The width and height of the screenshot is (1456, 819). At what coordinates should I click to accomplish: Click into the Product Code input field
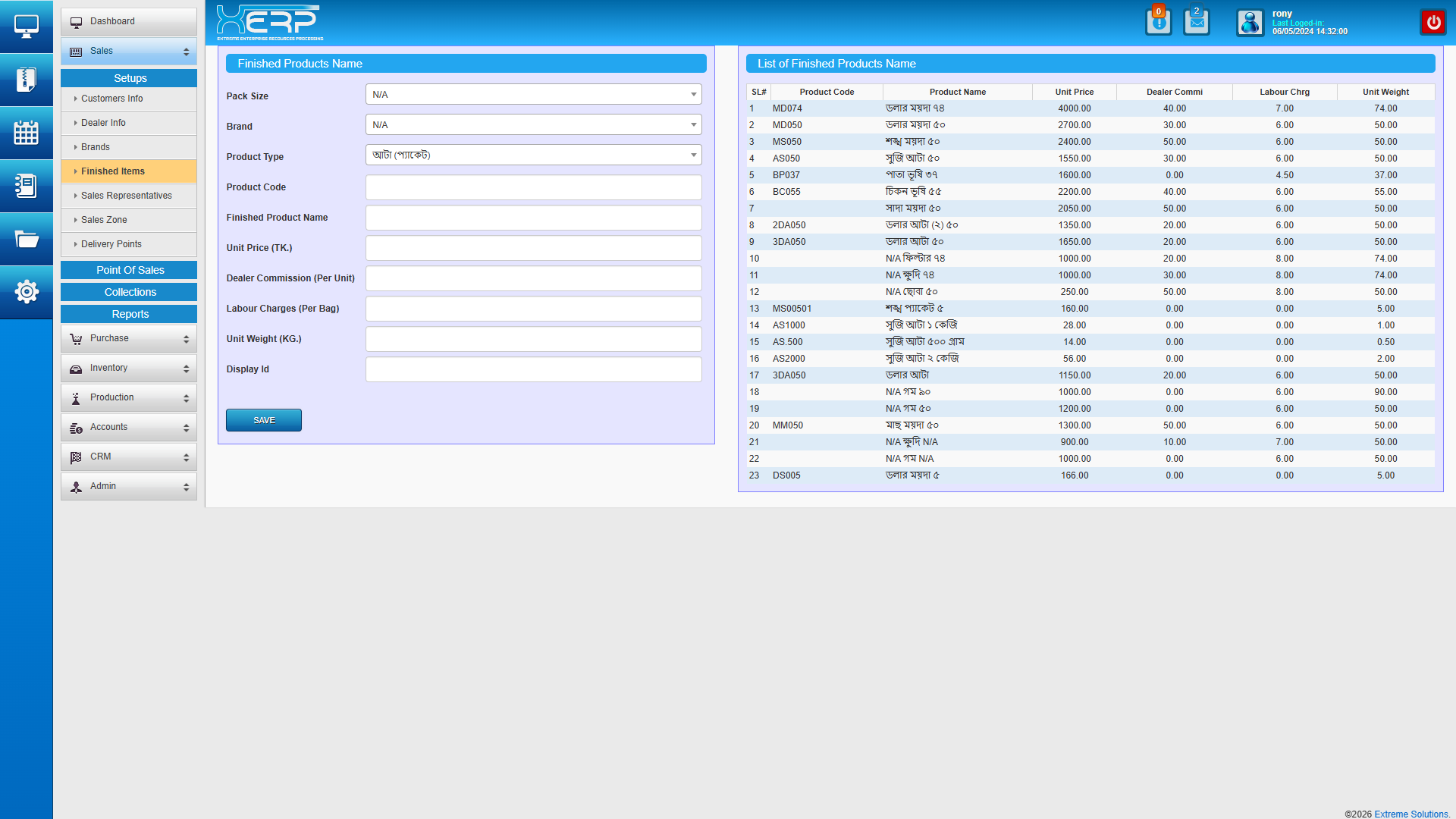coord(533,187)
